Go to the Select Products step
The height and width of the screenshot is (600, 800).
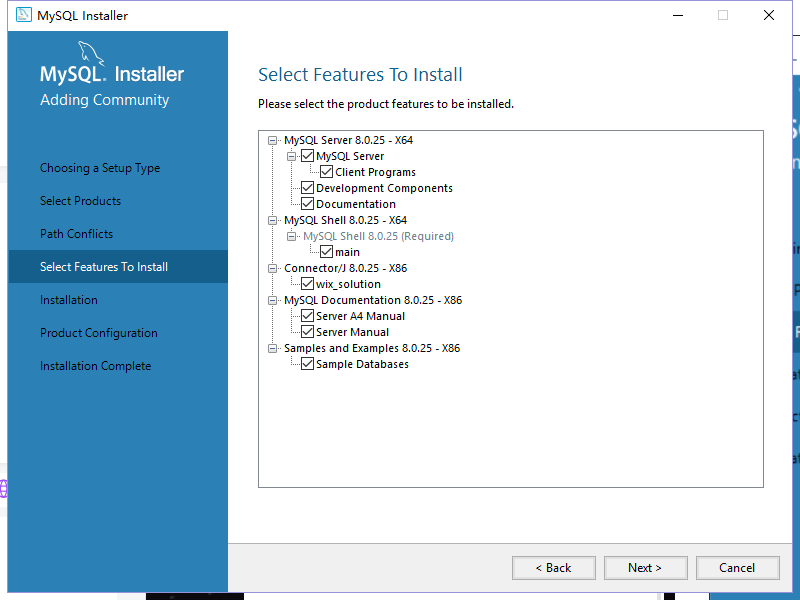[x=81, y=201]
